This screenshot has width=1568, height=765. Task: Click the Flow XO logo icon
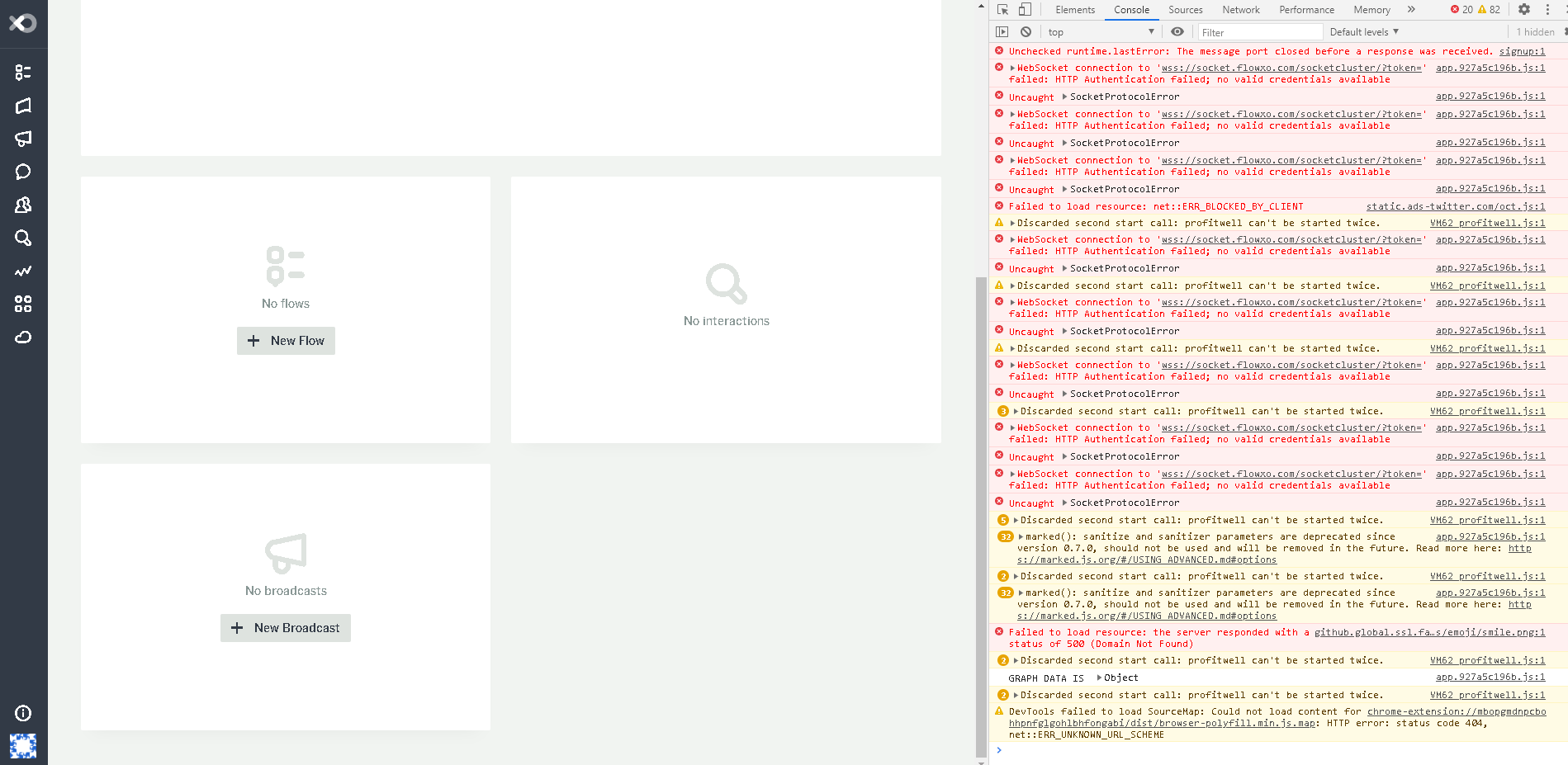(23, 23)
